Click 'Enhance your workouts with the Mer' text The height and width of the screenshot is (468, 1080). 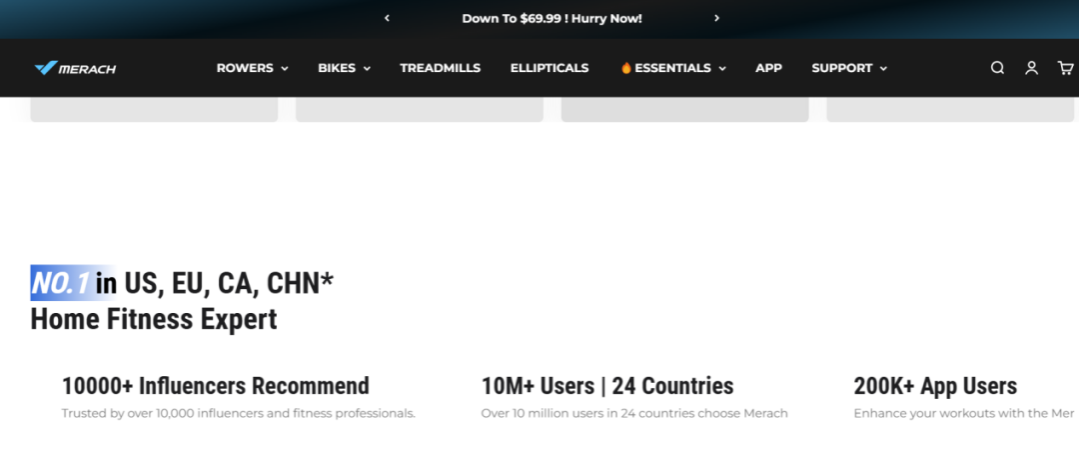pos(964,414)
